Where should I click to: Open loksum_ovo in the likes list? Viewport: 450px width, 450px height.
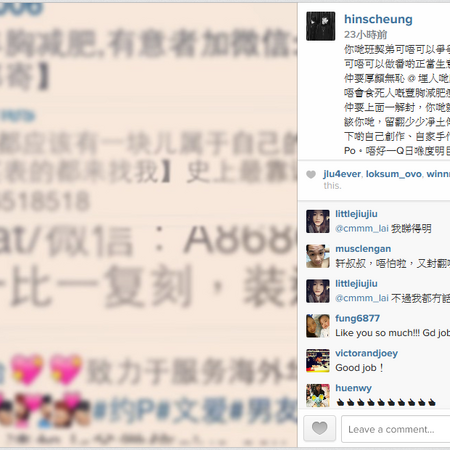click(394, 174)
